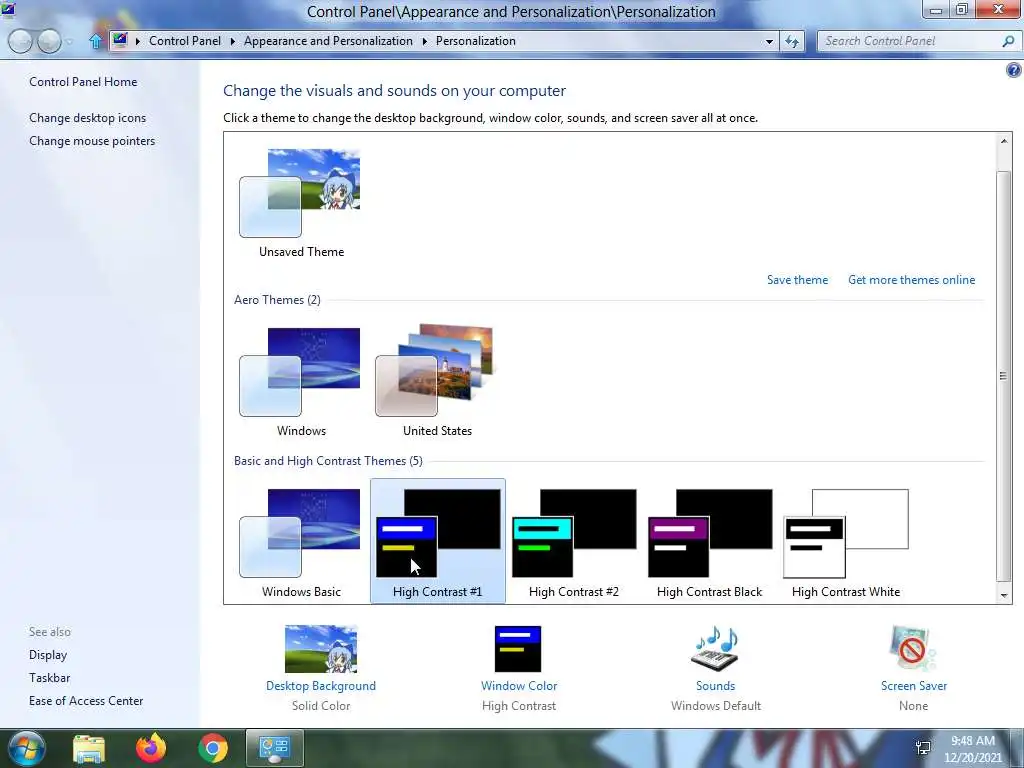Click the taskbar clock showing 9:48 AM
Viewport: 1024px width, 768px height.
[973, 748]
